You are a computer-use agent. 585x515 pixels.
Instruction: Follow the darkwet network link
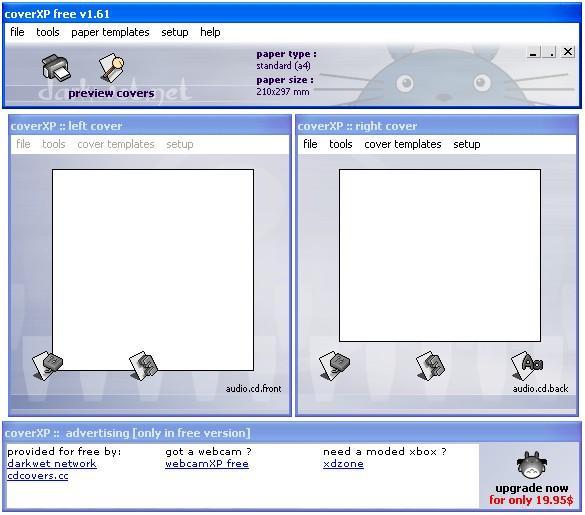52,464
